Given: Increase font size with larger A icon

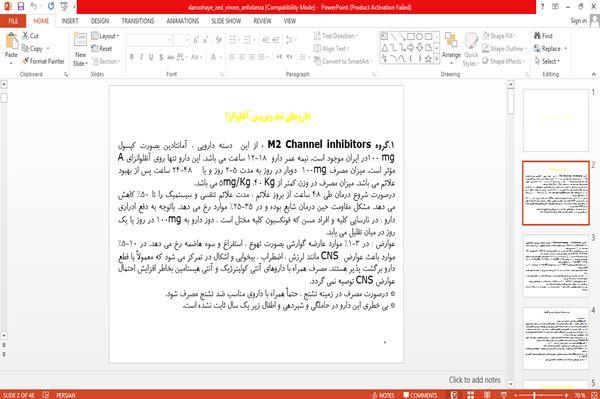Looking at the screenshot, I should click(x=196, y=40).
